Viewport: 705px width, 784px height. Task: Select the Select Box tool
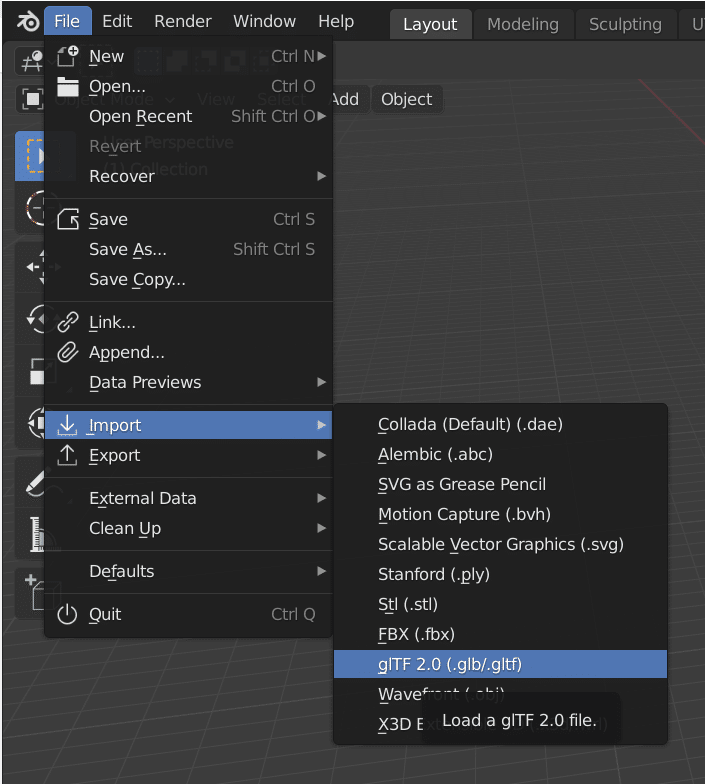pyautogui.click(x=30, y=156)
